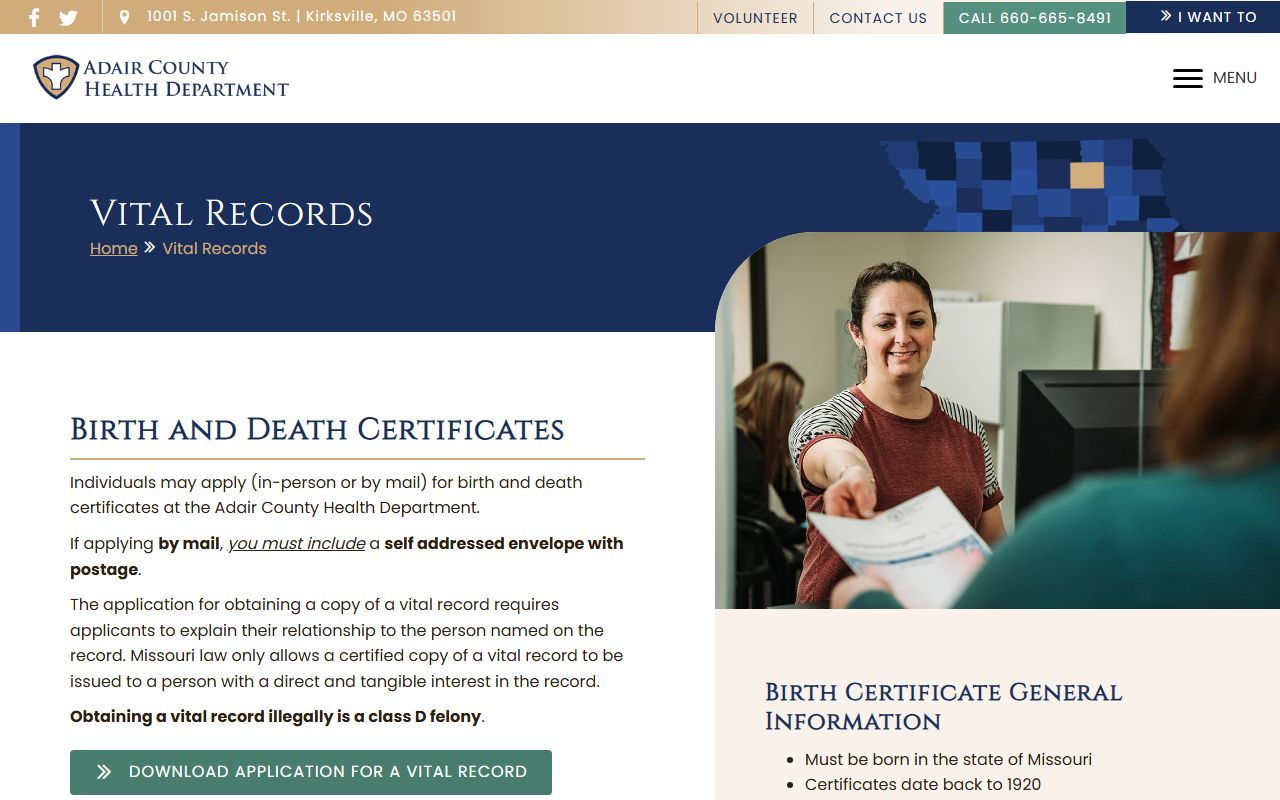Screen dimensions: 1280x800
Task: Go to the Volunteer page
Action: tap(755, 18)
